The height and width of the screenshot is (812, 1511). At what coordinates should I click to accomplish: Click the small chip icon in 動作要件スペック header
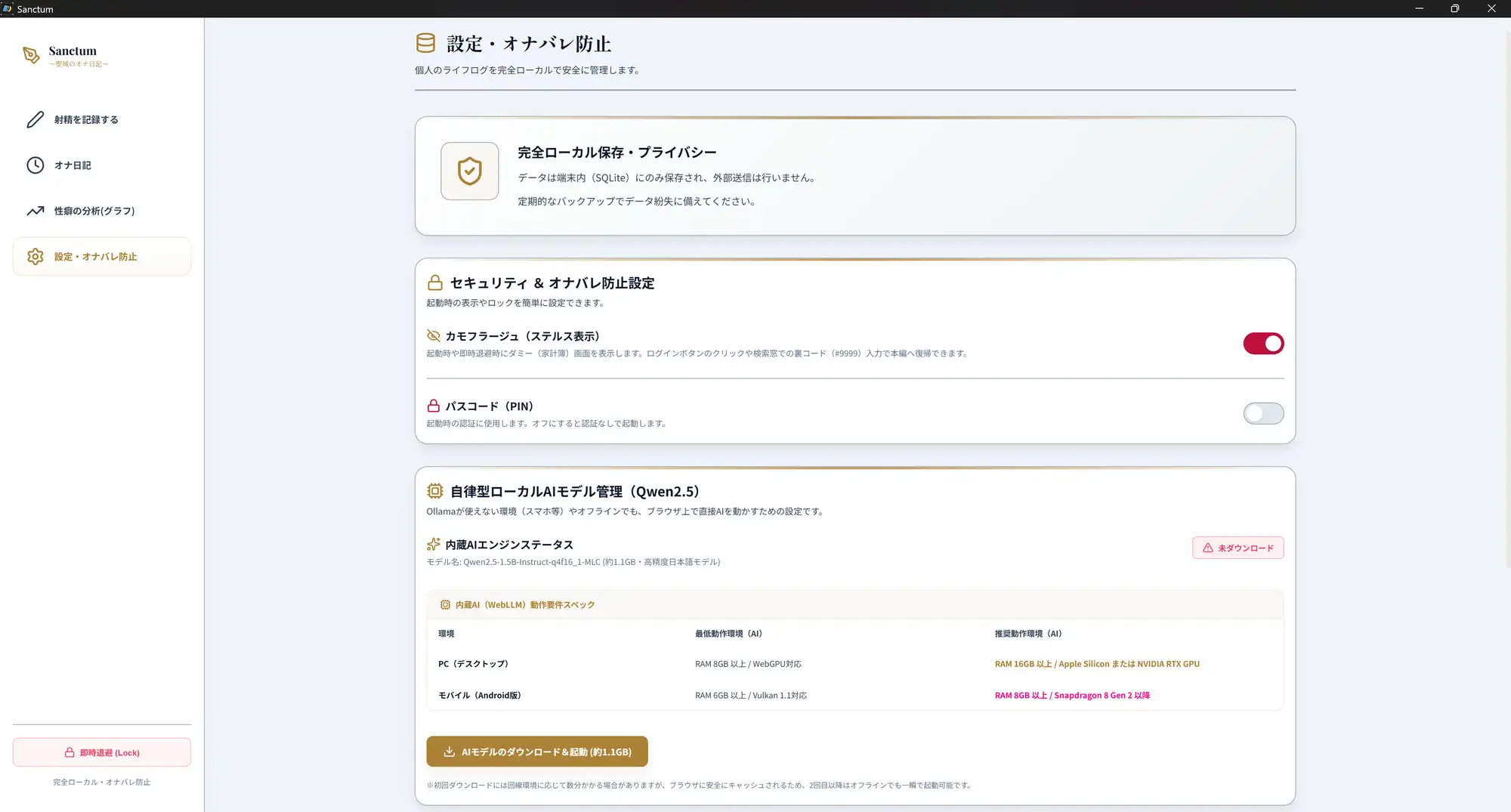pyautogui.click(x=445, y=604)
